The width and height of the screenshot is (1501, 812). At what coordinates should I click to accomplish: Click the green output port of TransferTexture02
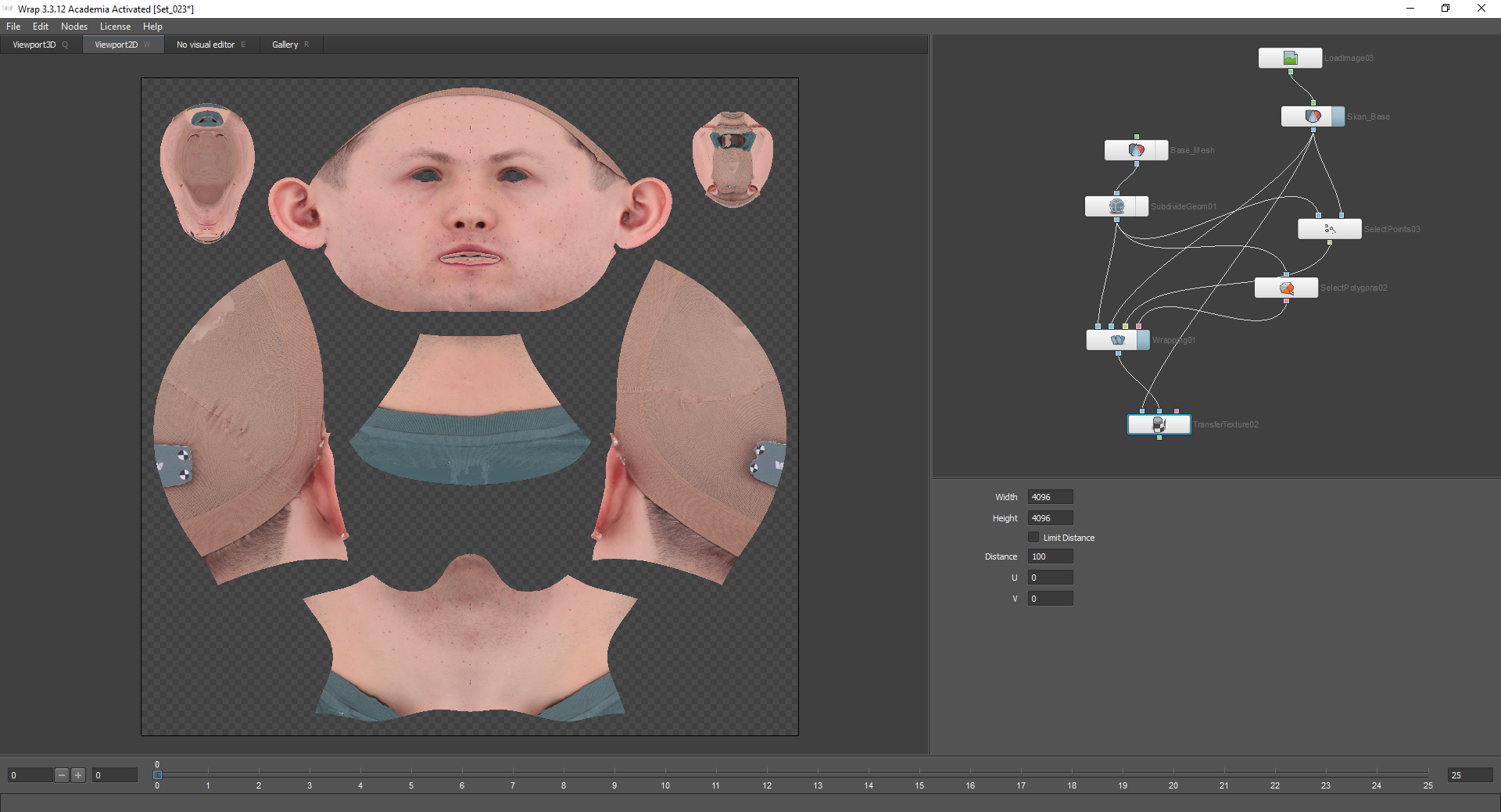(x=1159, y=438)
